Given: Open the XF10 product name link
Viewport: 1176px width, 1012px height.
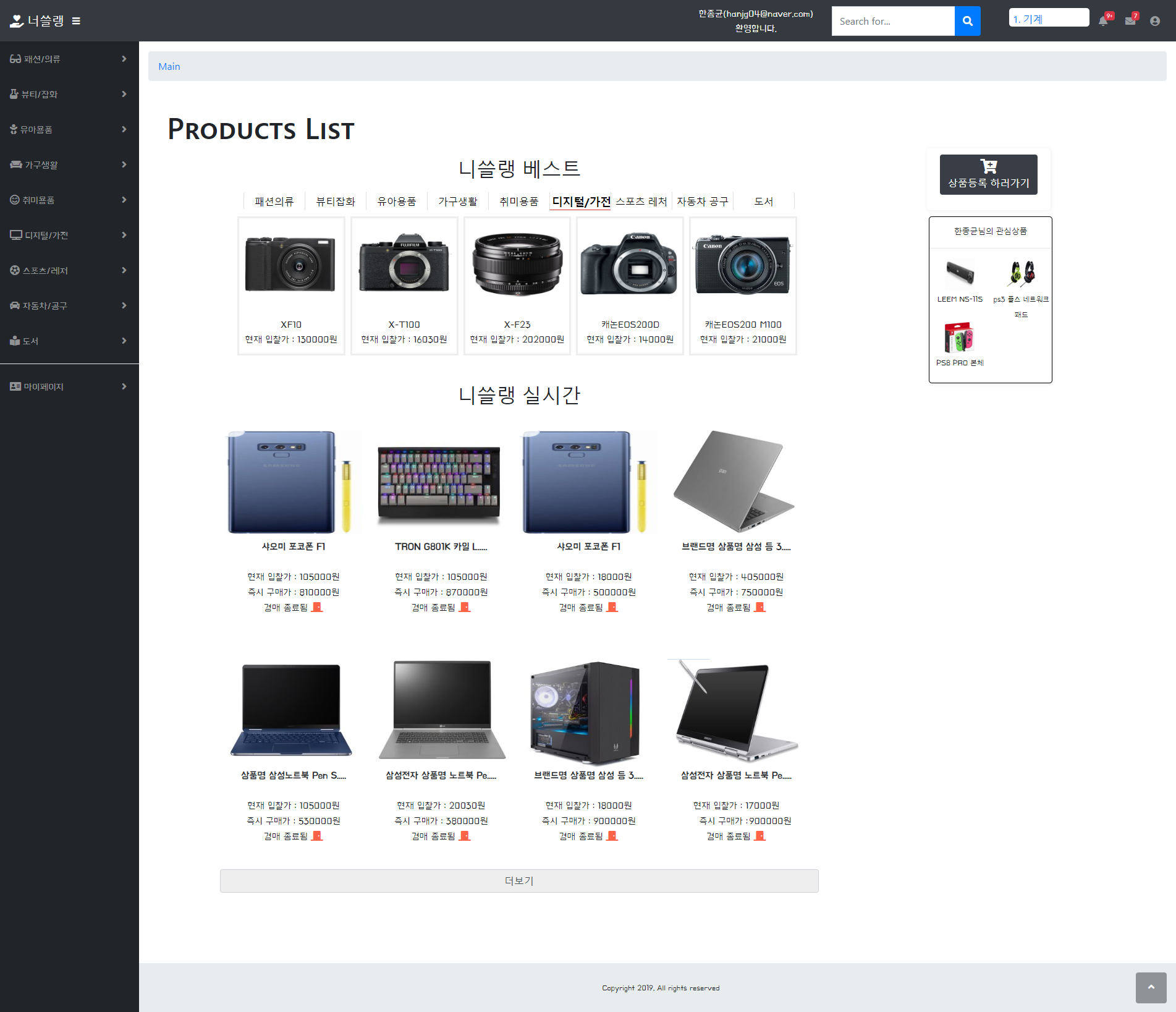Looking at the screenshot, I should (x=291, y=325).
